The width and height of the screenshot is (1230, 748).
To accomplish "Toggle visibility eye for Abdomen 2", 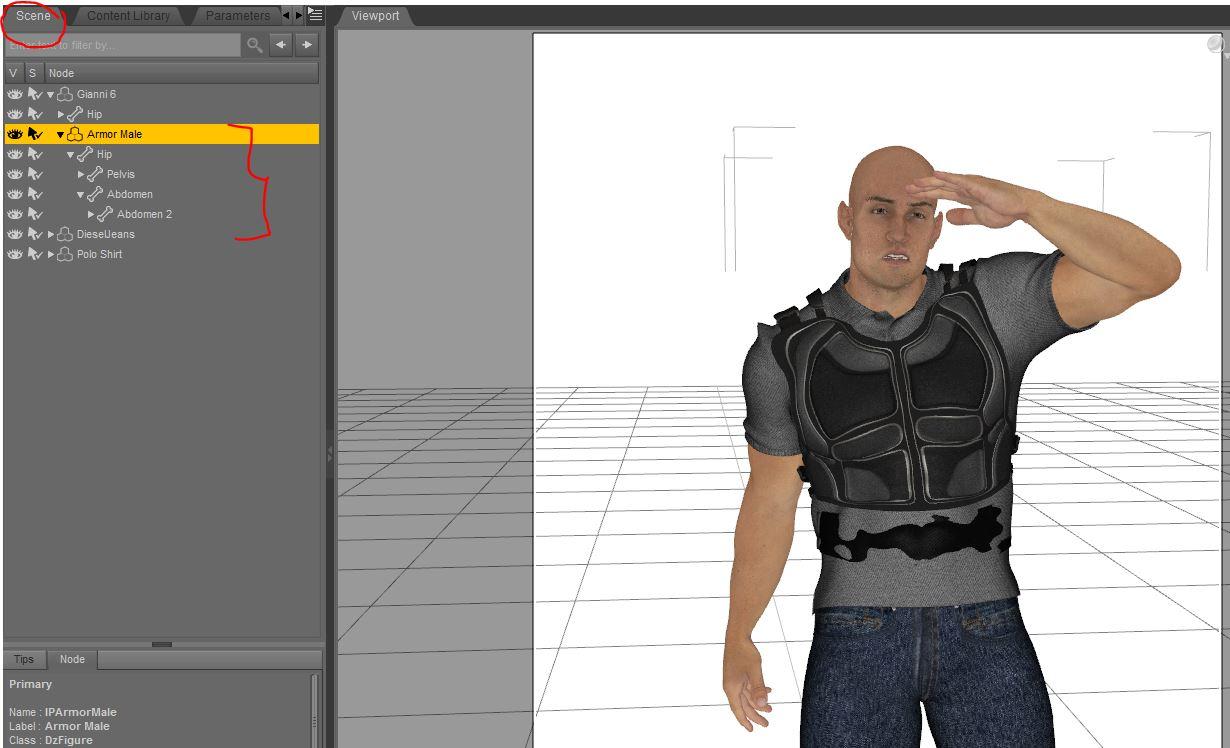I will pyautogui.click(x=14, y=214).
